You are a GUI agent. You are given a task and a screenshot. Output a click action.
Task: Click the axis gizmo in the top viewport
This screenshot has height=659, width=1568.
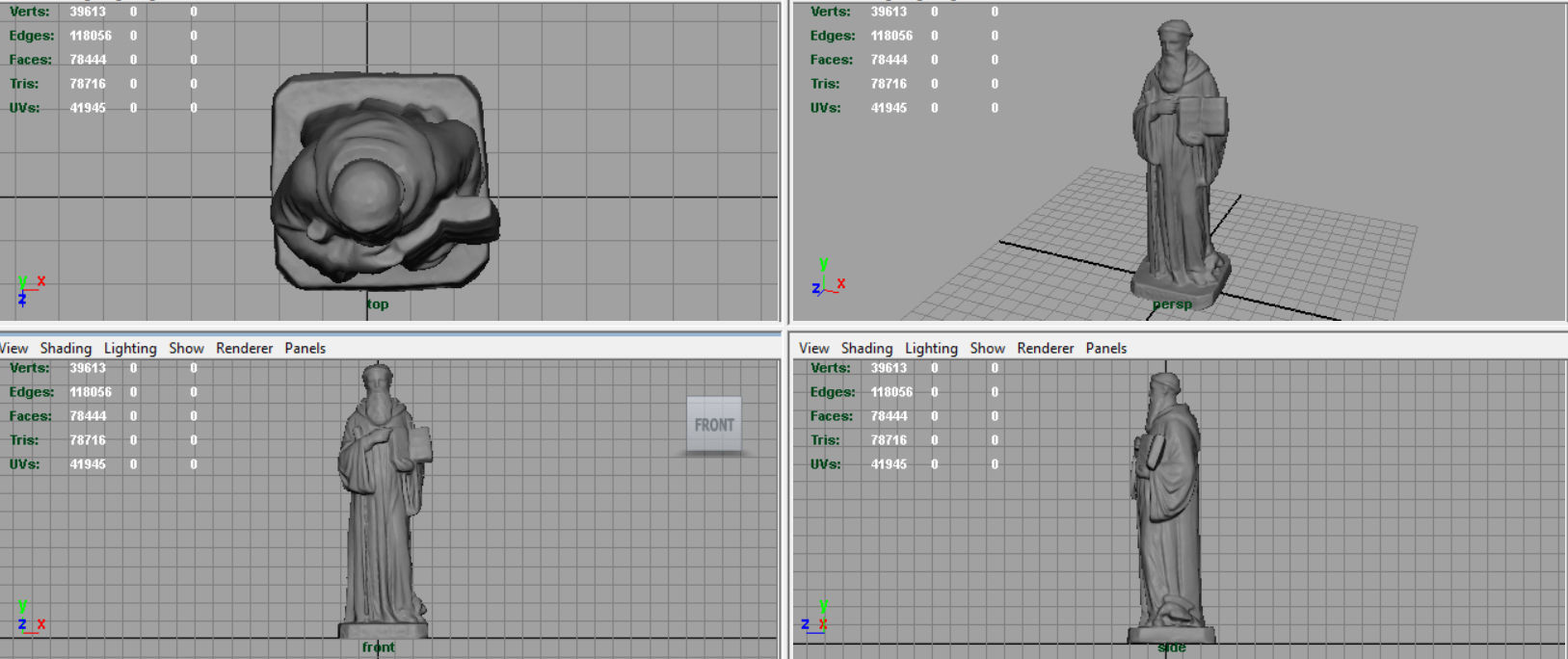tap(31, 290)
